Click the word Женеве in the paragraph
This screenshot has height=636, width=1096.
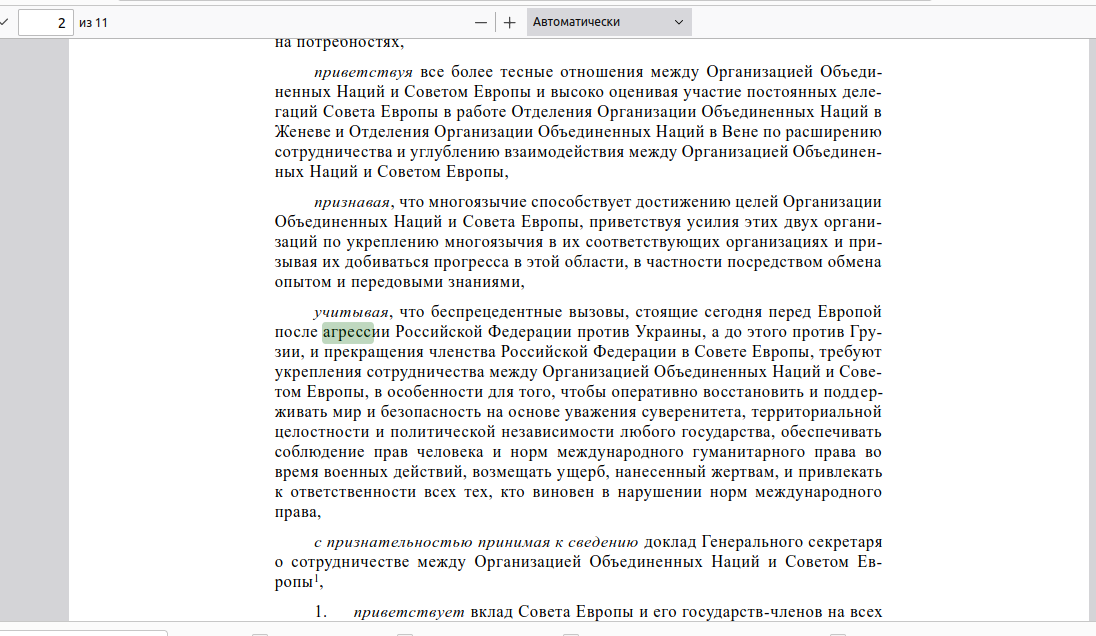coord(302,132)
